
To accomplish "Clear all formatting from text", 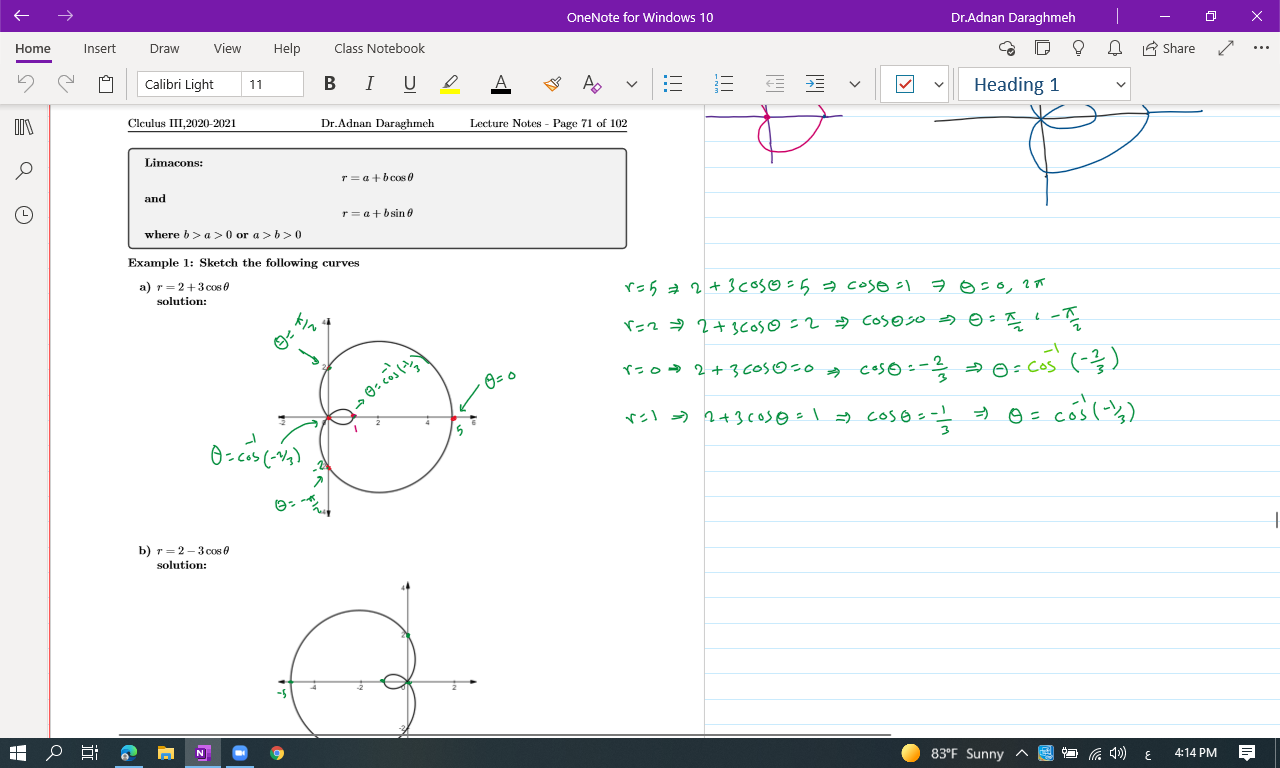I will pyautogui.click(x=592, y=84).
